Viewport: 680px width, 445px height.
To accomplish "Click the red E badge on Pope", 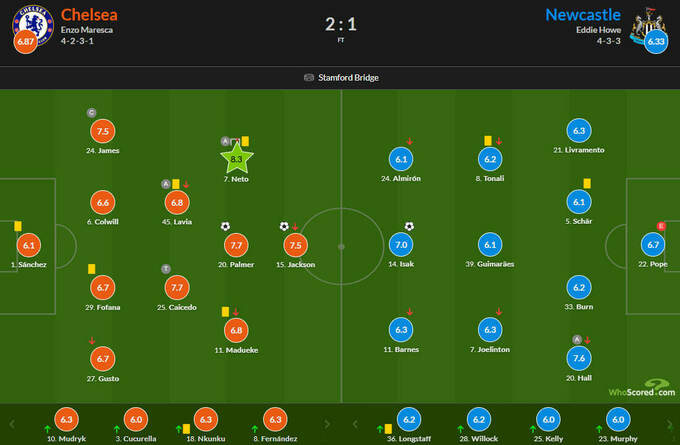I will (x=660, y=226).
